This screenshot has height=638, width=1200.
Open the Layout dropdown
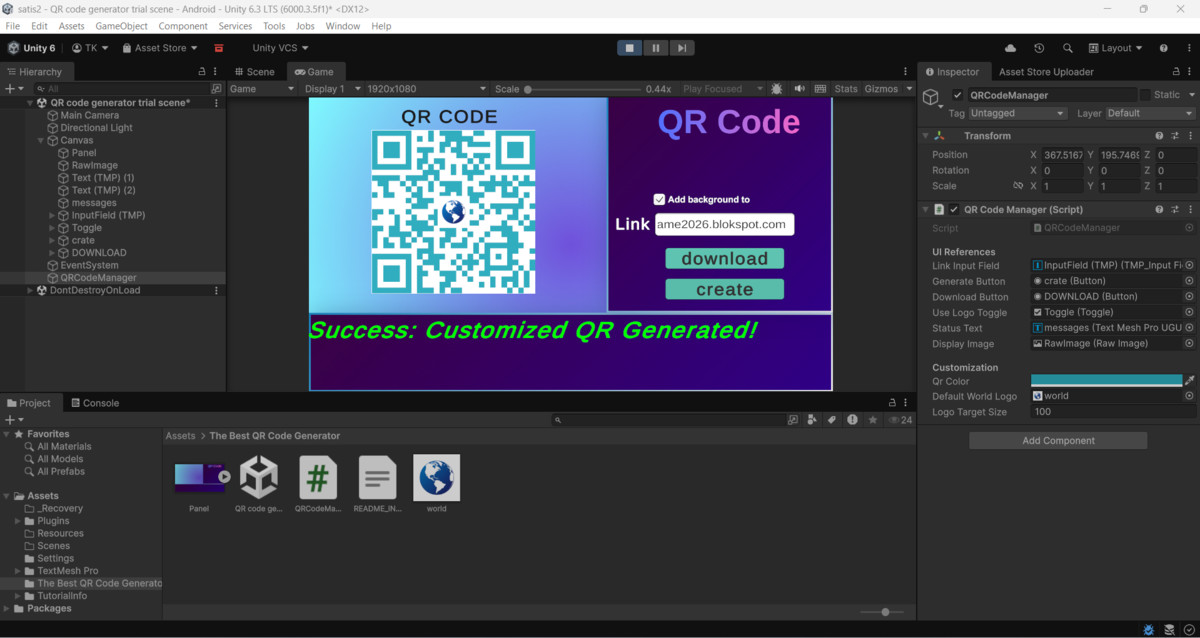point(1117,48)
